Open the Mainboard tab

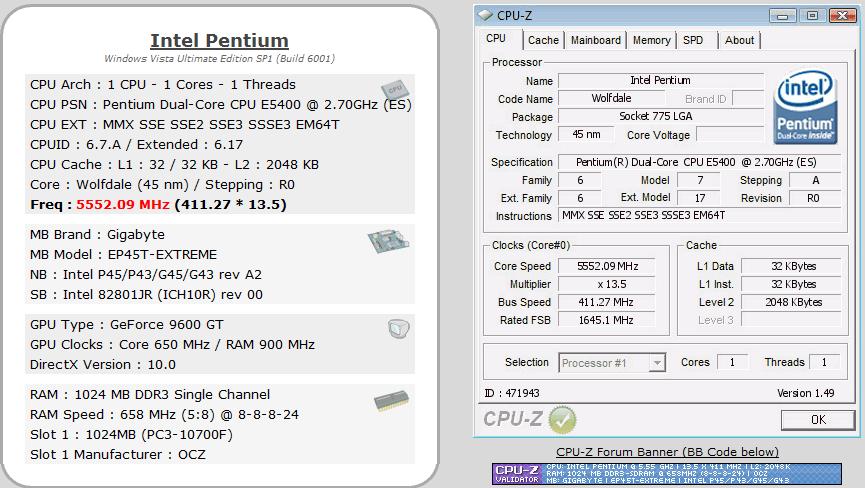pyautogui.click(x=596, y=40)
